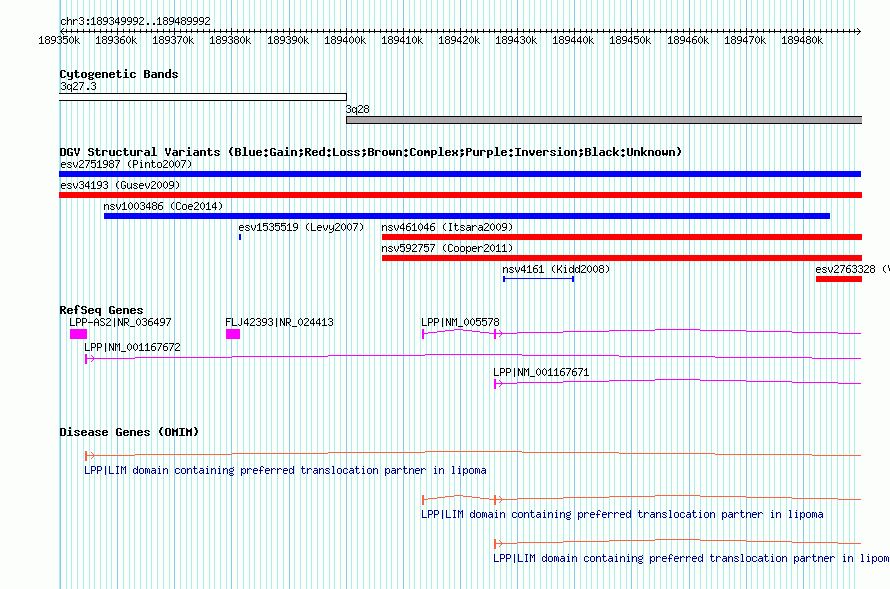Click the 189480k ruler tick label
This screenshot has height=589, width=890.
point(802,41)
